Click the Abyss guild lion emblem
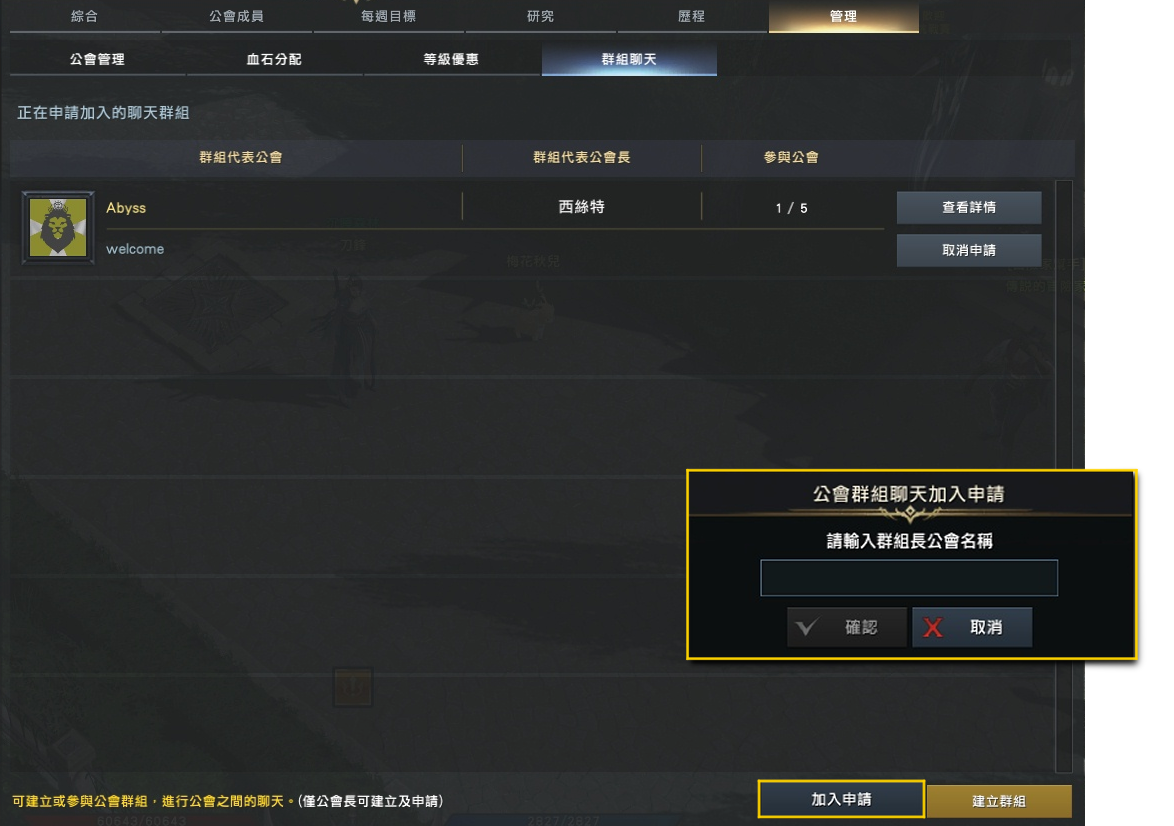The width and height of the screenshot is (1174, 826). click(58, 228)
